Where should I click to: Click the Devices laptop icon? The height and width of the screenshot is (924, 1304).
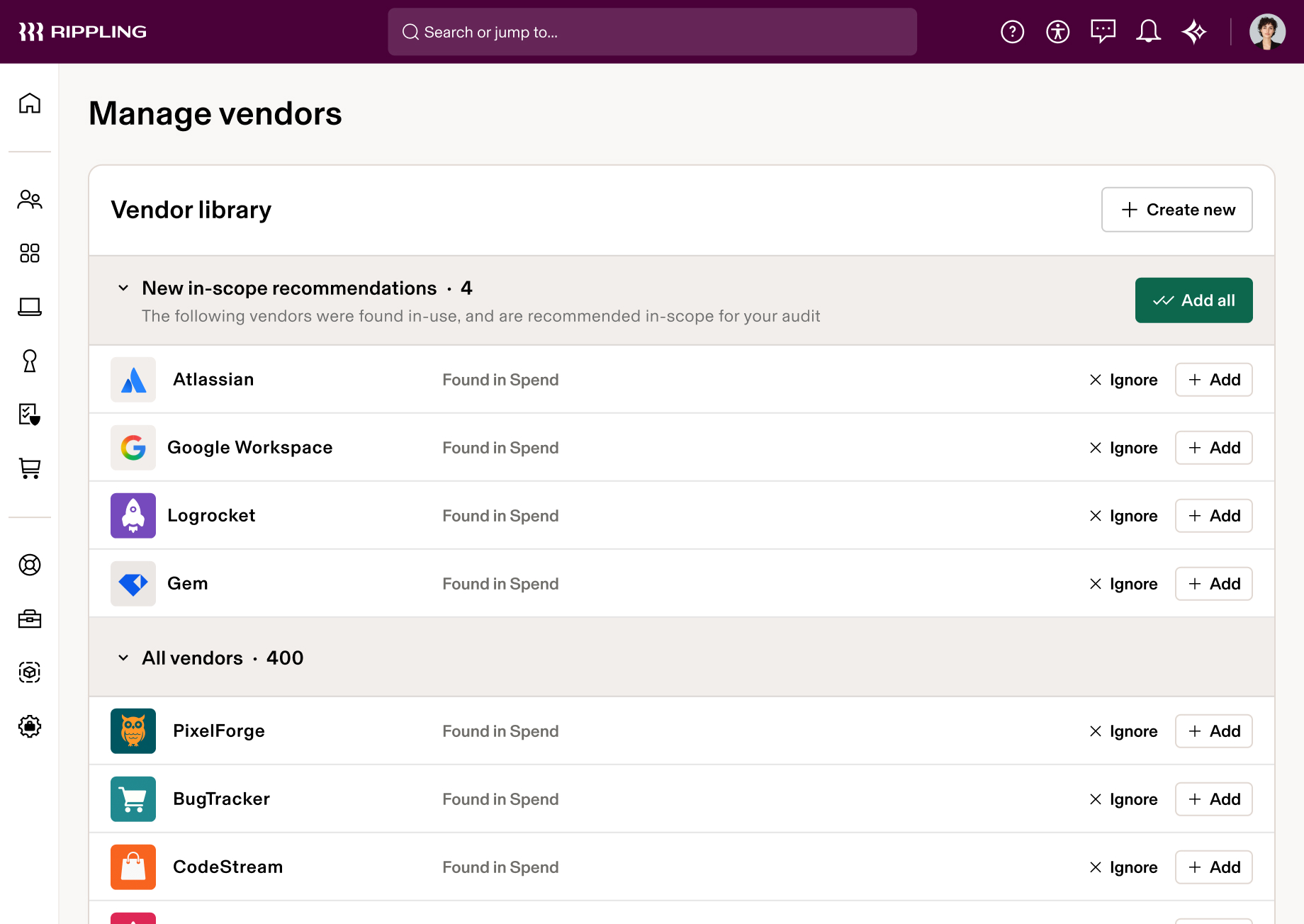click(x=30, y=308)
